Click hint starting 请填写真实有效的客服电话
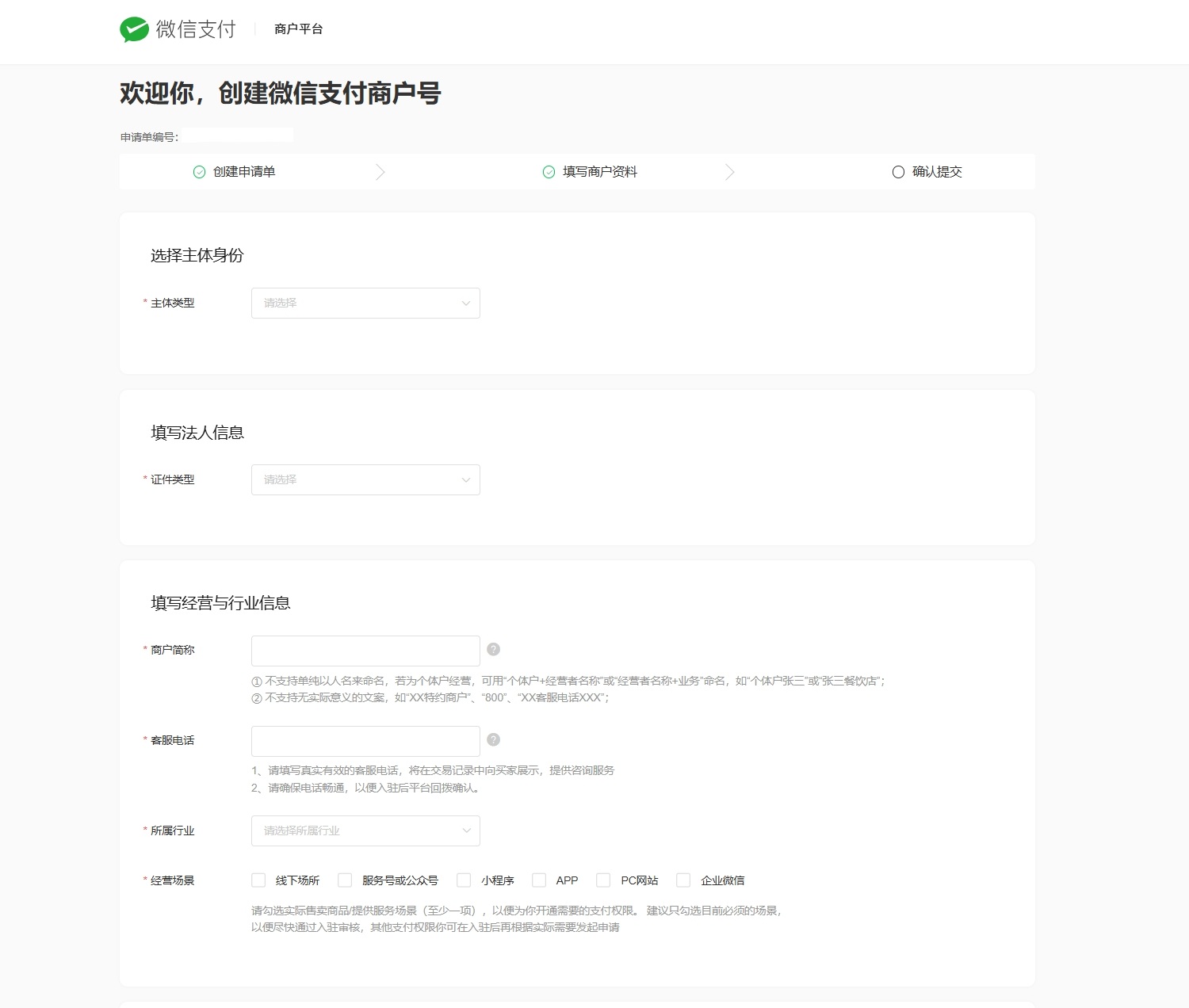Screen dimensions: 1189x1008 pos(433,770)
